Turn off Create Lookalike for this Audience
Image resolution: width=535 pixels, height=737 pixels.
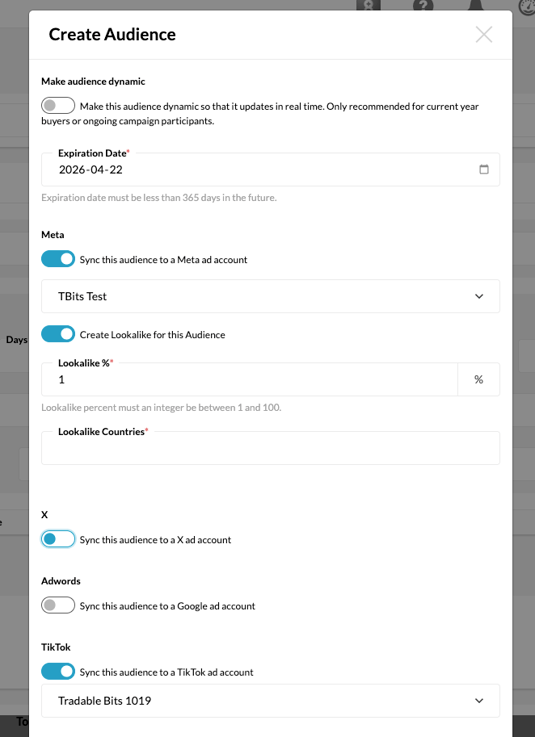[x=58, y=334]
